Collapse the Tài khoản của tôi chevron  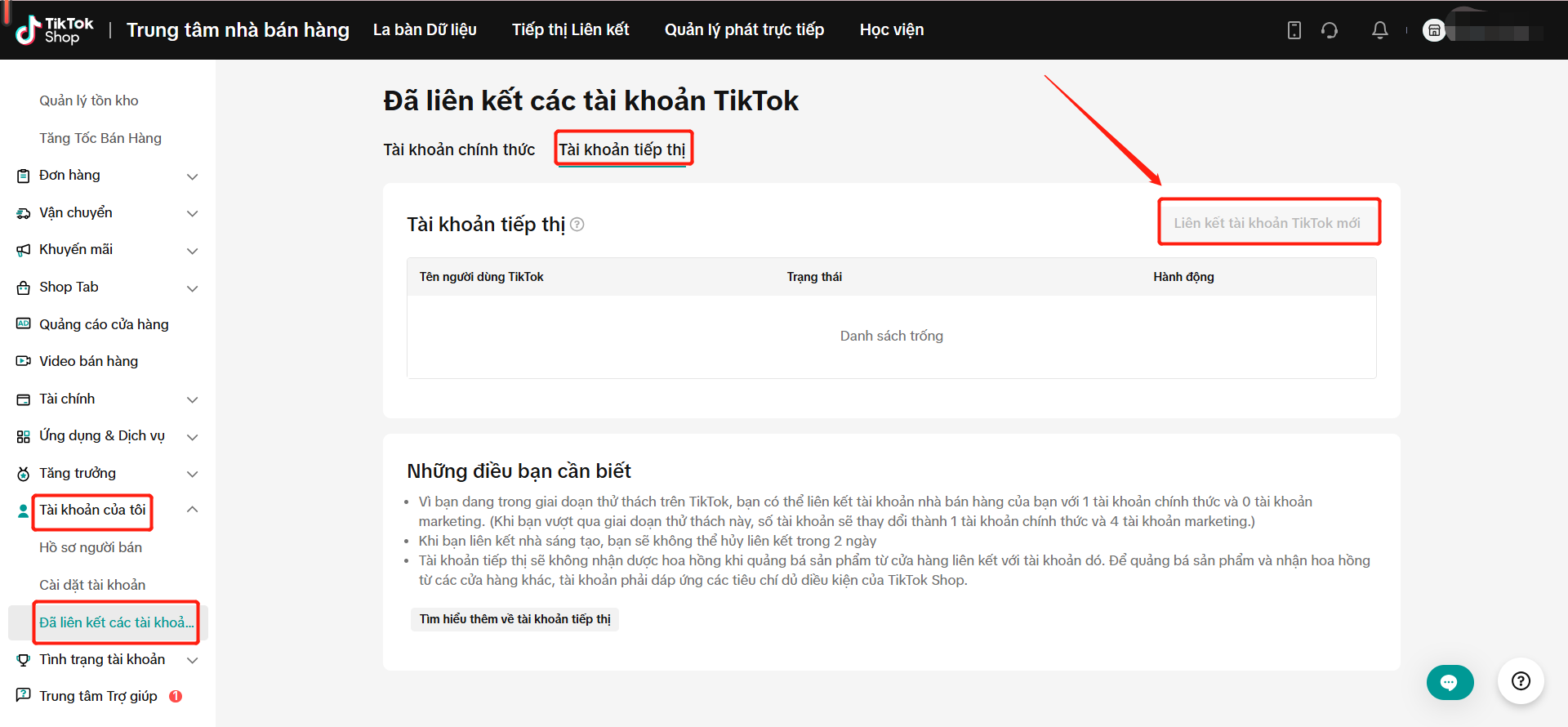pyautogui.click(x=193, y=510)
